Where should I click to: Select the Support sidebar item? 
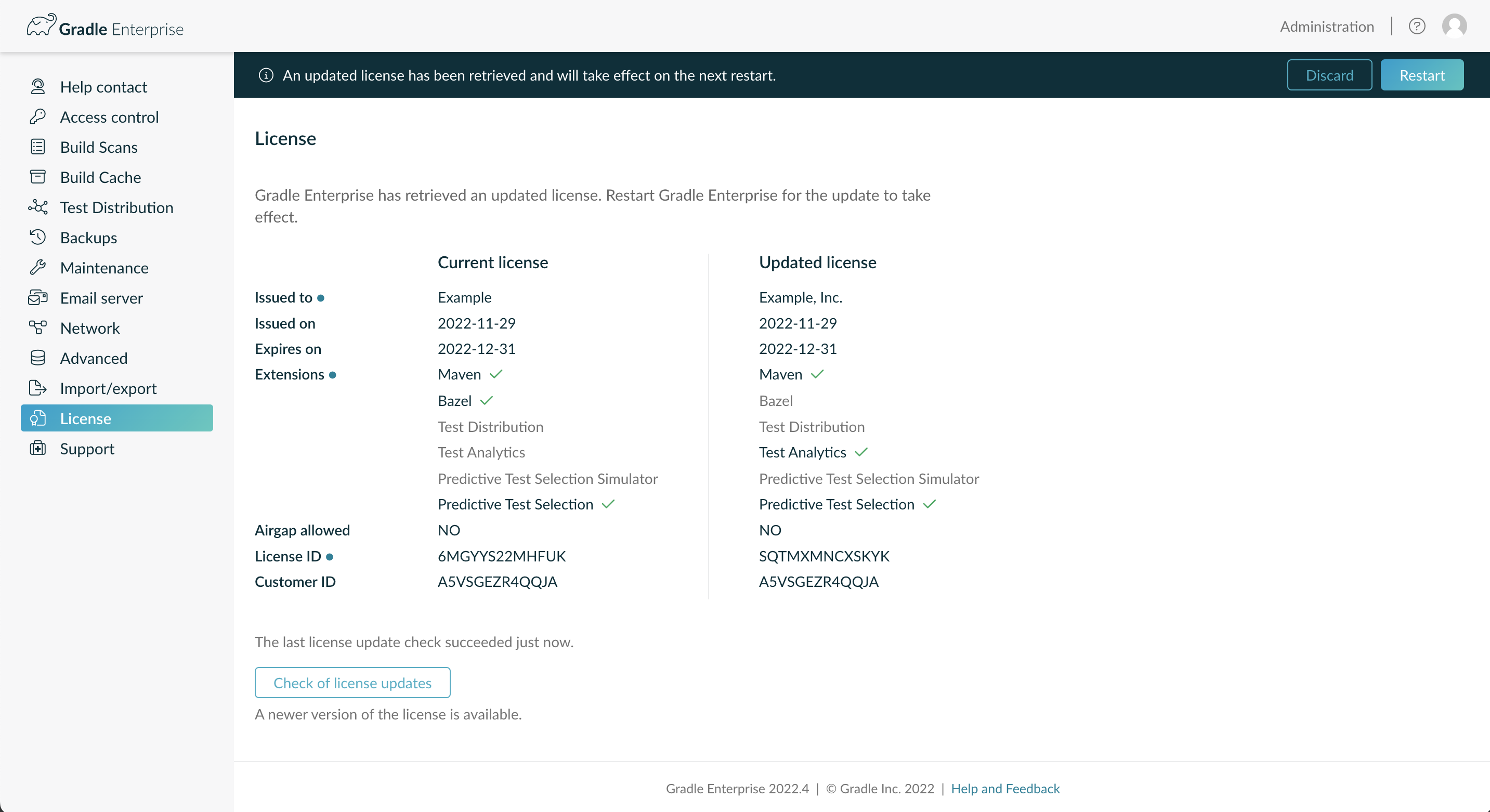[87, 448]
